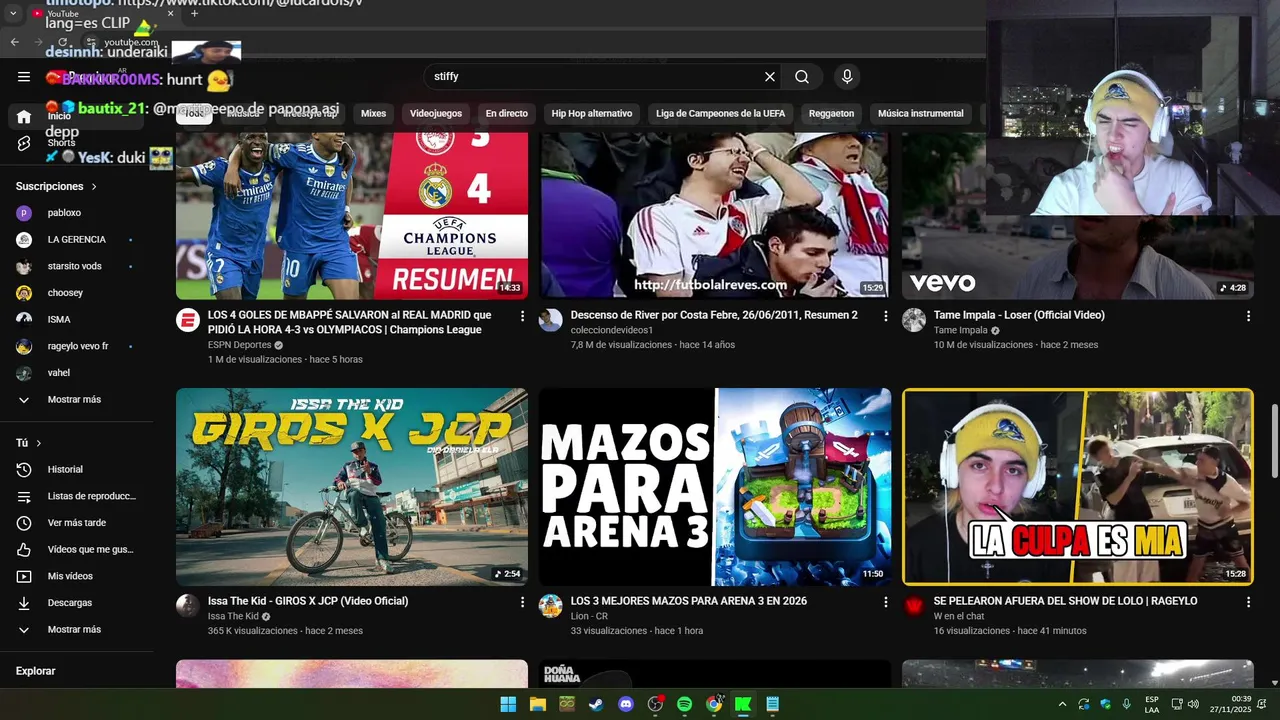Image resolution: width=1280 pixels, height=720 pixels.
Task: Open options menu for Descenso de River video
Action: click(x=885, y=316)
